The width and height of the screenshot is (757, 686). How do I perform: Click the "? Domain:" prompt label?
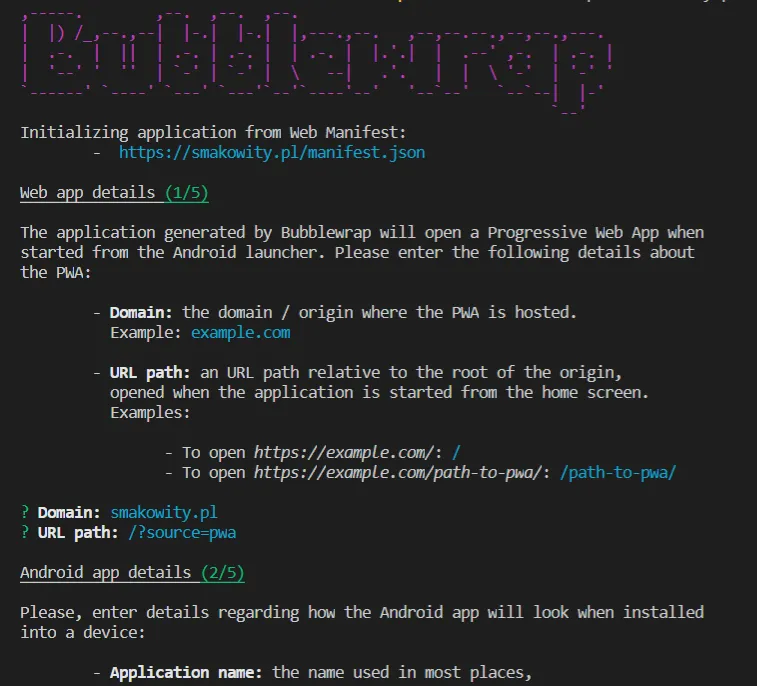pos(60,513)
